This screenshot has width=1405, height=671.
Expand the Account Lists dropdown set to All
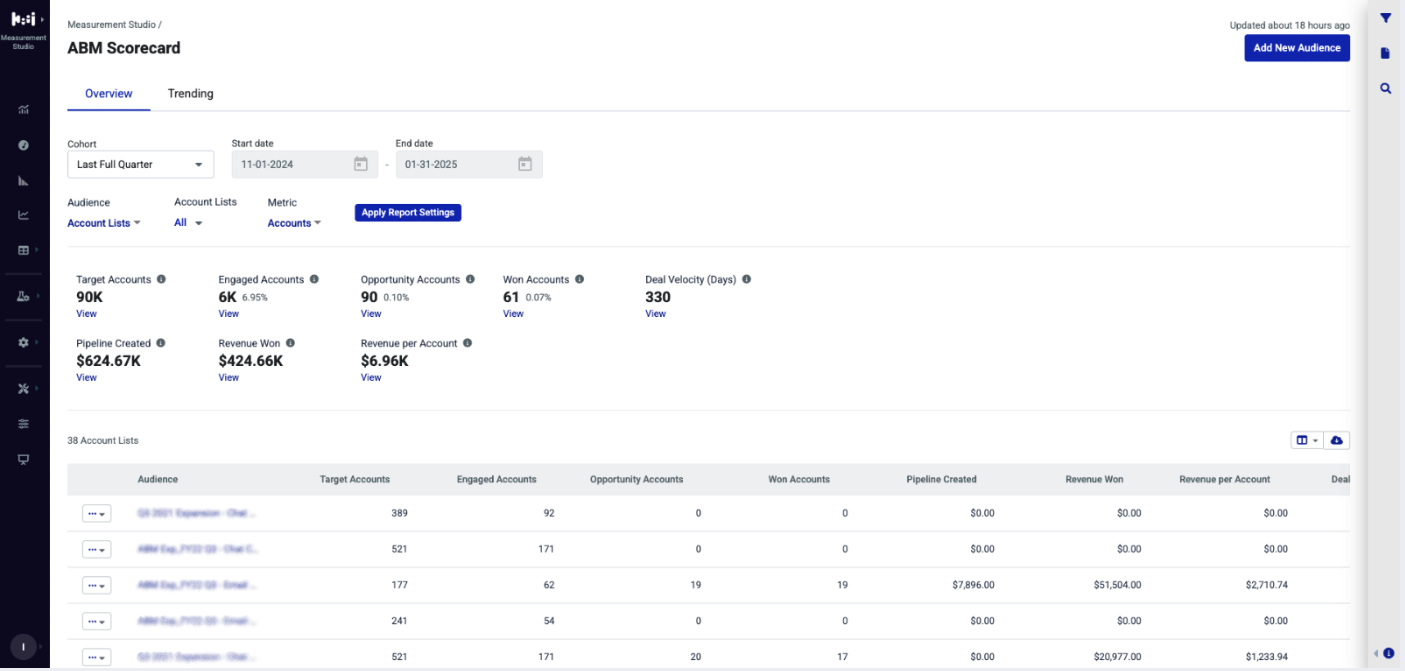(188, 223)
